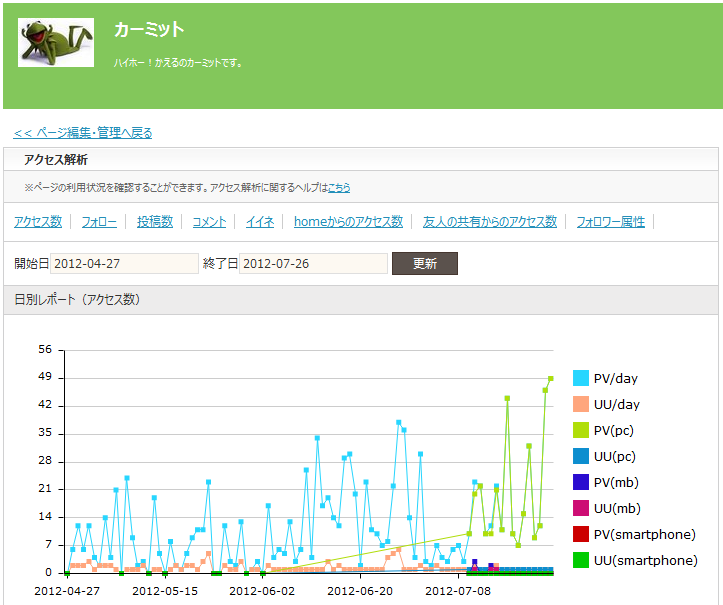Click the 開始日 start date field
The height and width of the screenshot is (605, 723).
[x=124, y=263]
